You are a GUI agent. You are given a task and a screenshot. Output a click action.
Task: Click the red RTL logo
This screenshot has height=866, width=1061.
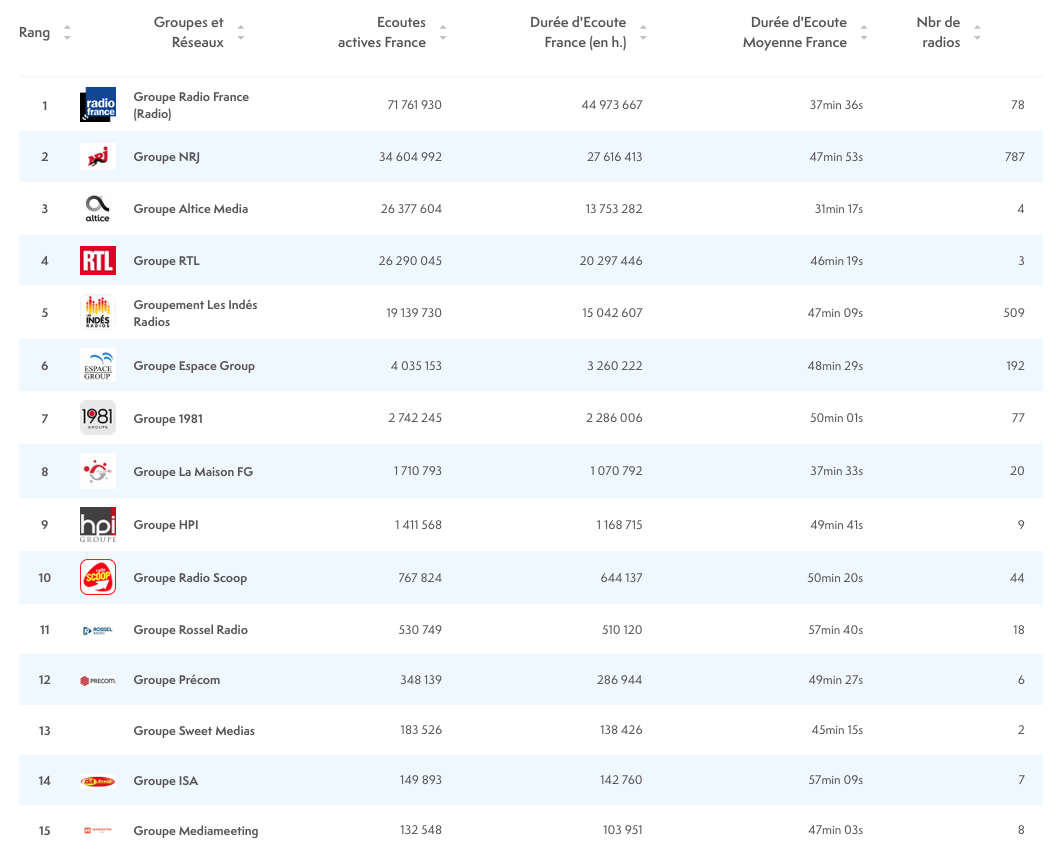pyautogui.click(x=98, y=261)
